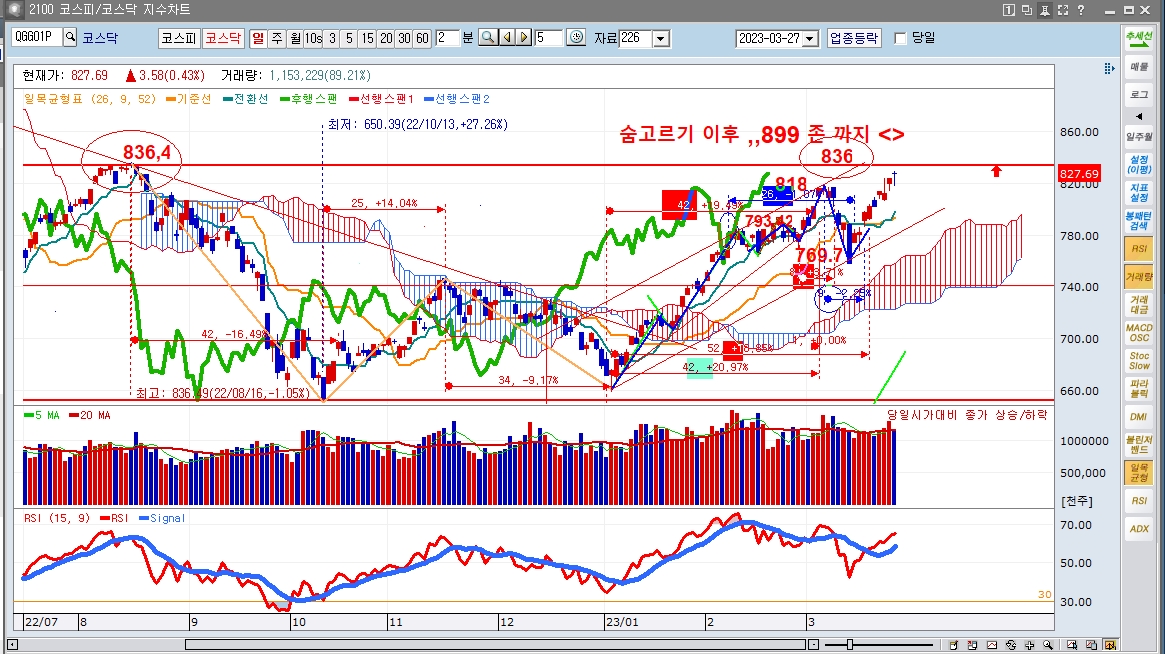The height and width of the screenshot is (654, 1165).
Task: Click the picture chart icon in bottom toolbar
Action: pyautogui.click(x=992, y=645)
